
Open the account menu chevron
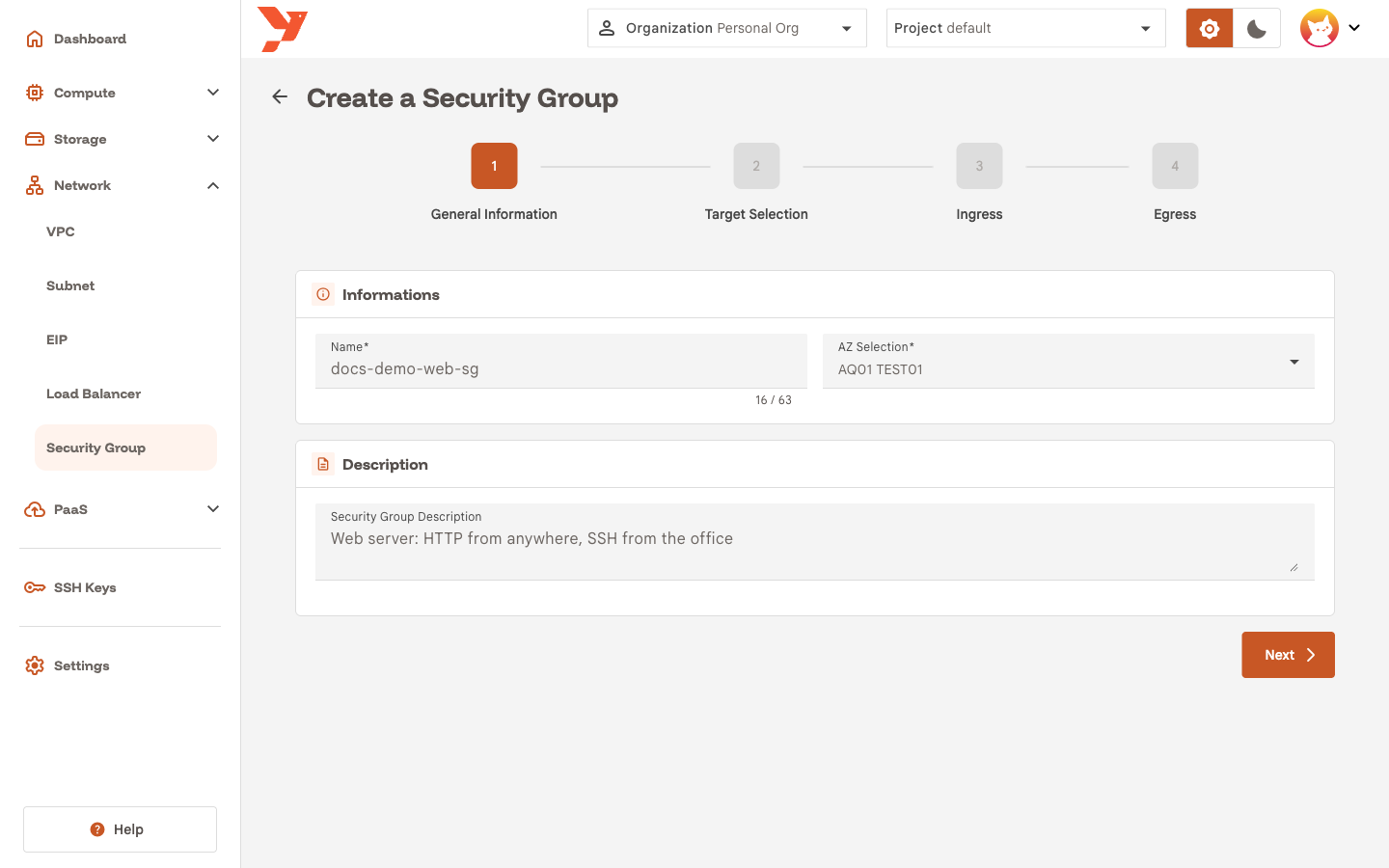1354,28
